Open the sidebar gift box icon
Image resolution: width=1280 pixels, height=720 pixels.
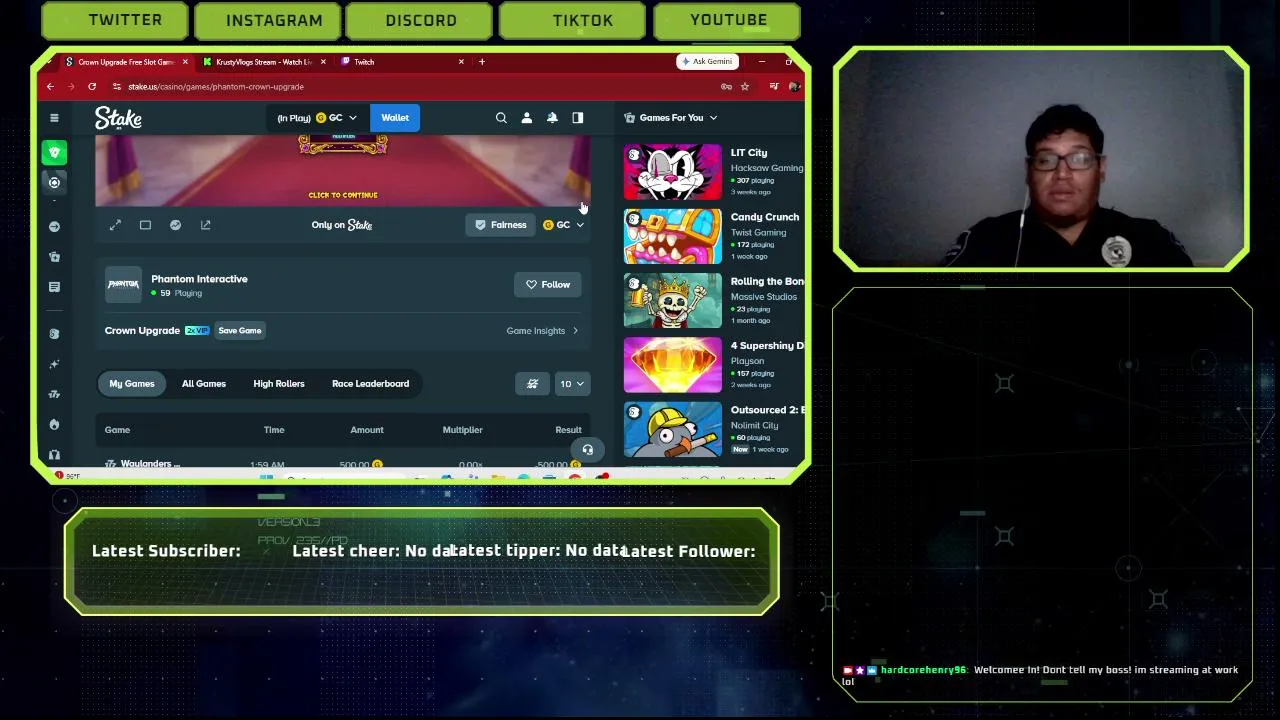(x=54, y=257)
